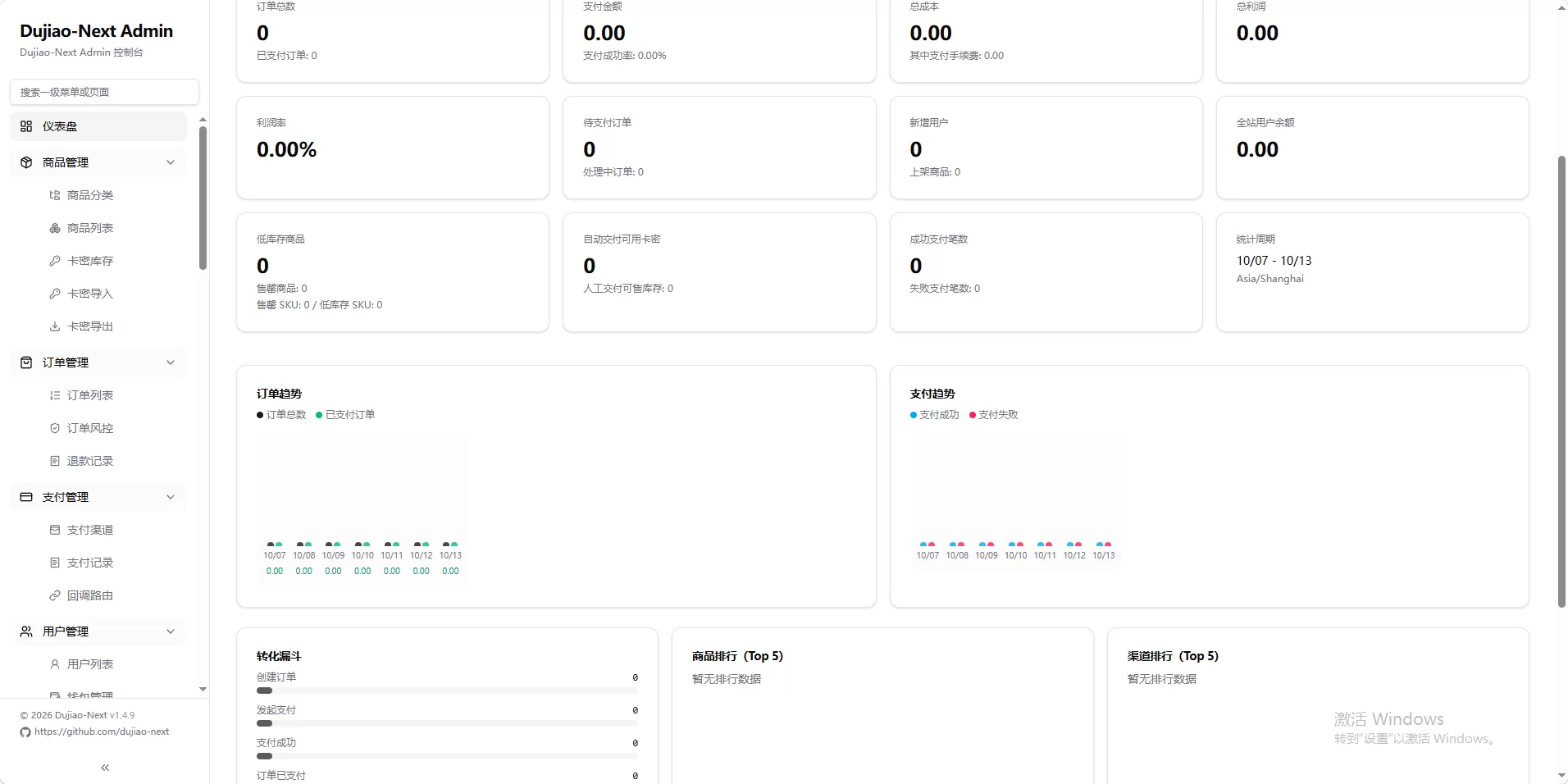This screenshot has height=784, width=1568.
Task: Collapse the 订单管理 menu chevron
Action: pyautogui.click(x=171, y=362)
